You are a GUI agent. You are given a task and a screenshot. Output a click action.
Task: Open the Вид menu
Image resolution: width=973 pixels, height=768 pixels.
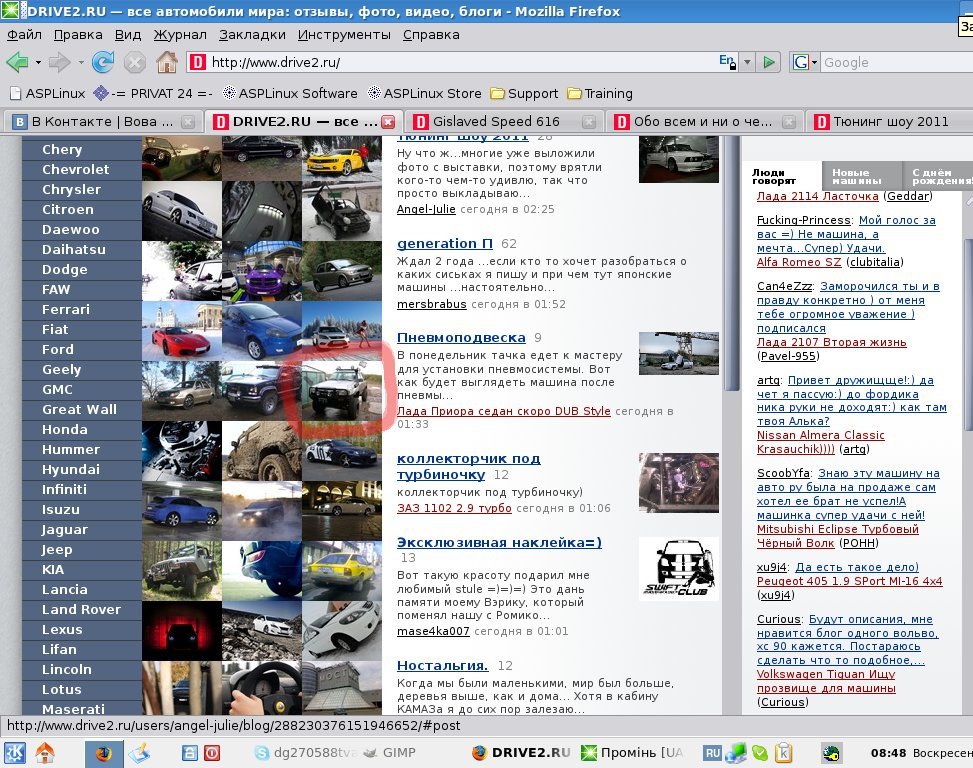click(x=128, y=35)
